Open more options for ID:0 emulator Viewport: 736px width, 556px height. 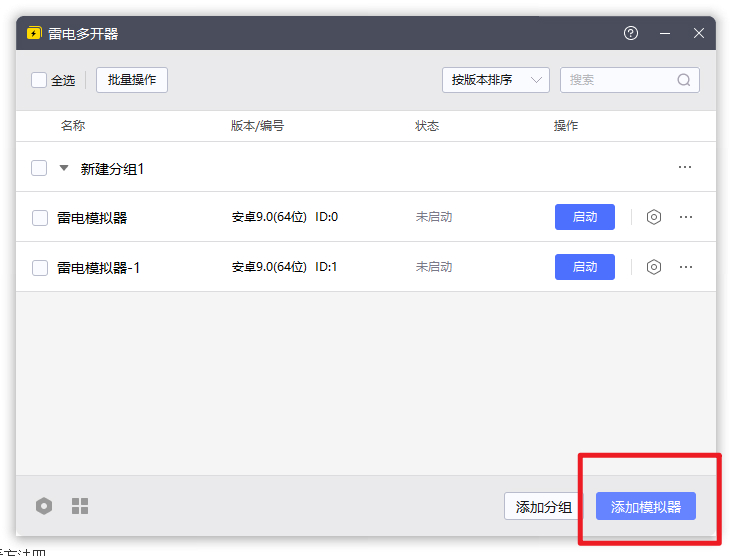(686, 217)
